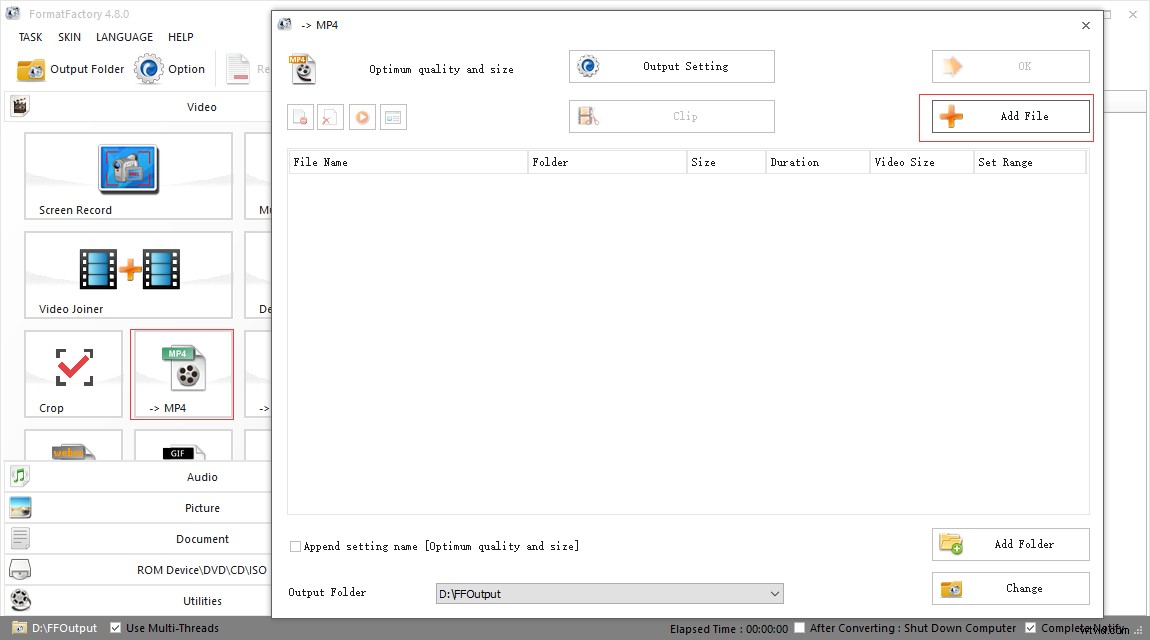Open the Output Folder dropdown

[x=774, y=593]
